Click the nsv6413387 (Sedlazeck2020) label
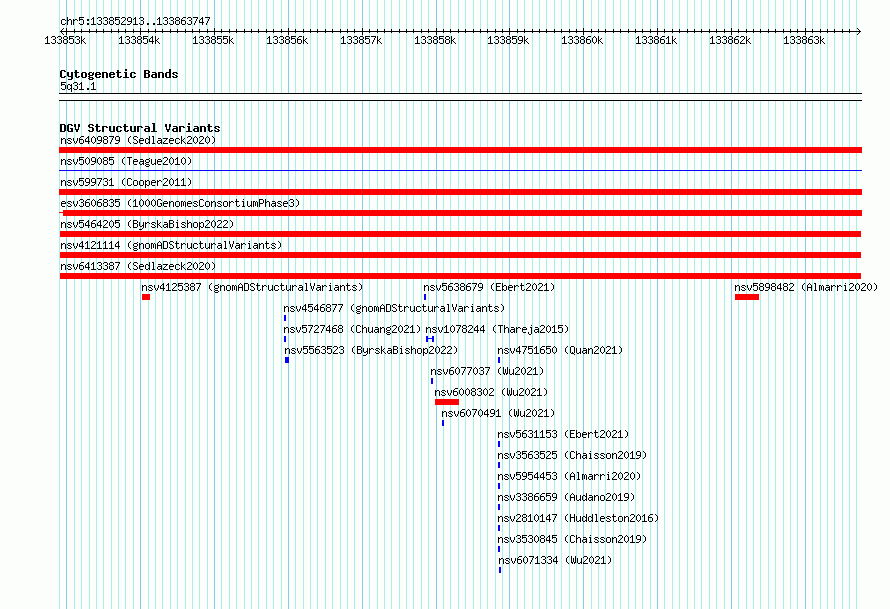This screenshot has width=890, height=609. point(138,266)
